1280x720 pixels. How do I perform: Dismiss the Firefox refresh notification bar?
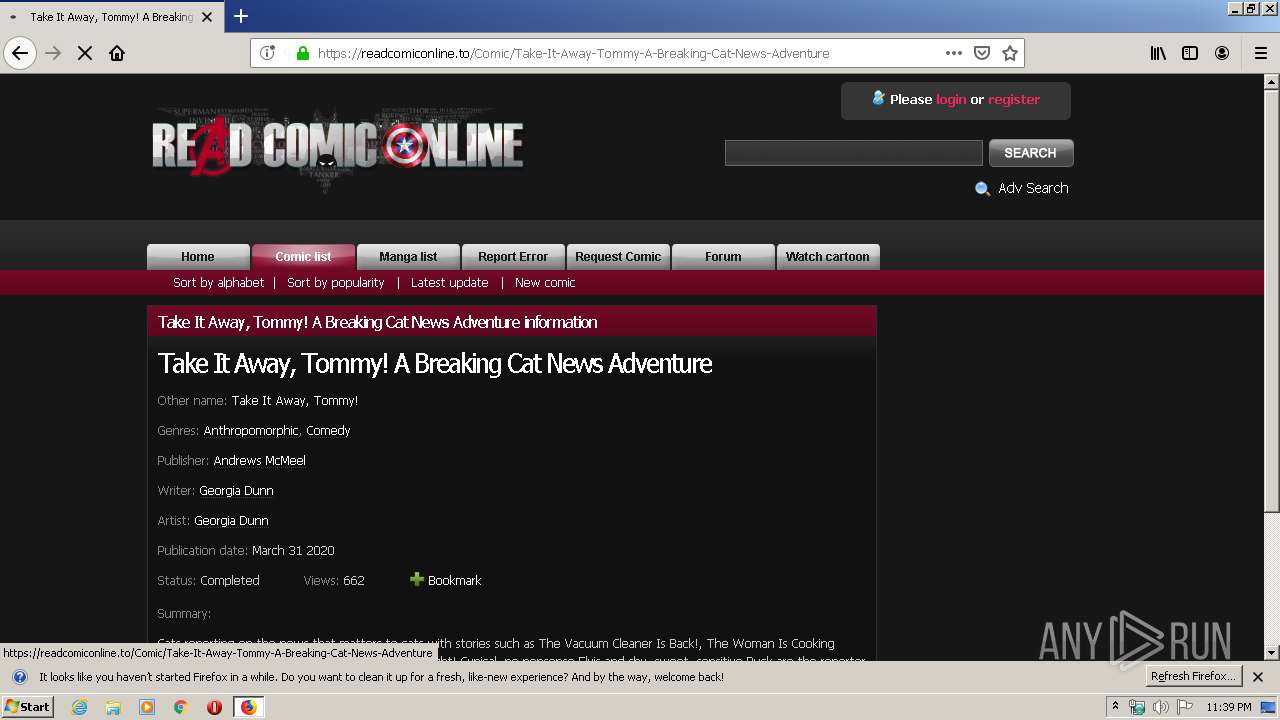pos(1258,677)
